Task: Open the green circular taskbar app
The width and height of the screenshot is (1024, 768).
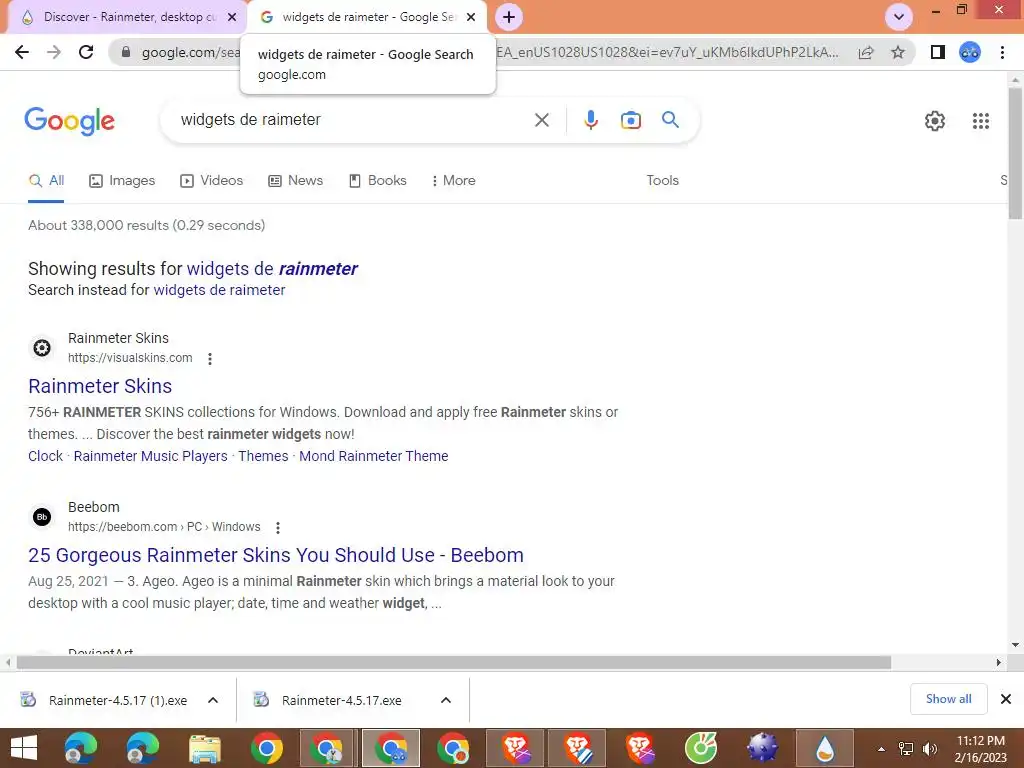Action: (701, 748)
